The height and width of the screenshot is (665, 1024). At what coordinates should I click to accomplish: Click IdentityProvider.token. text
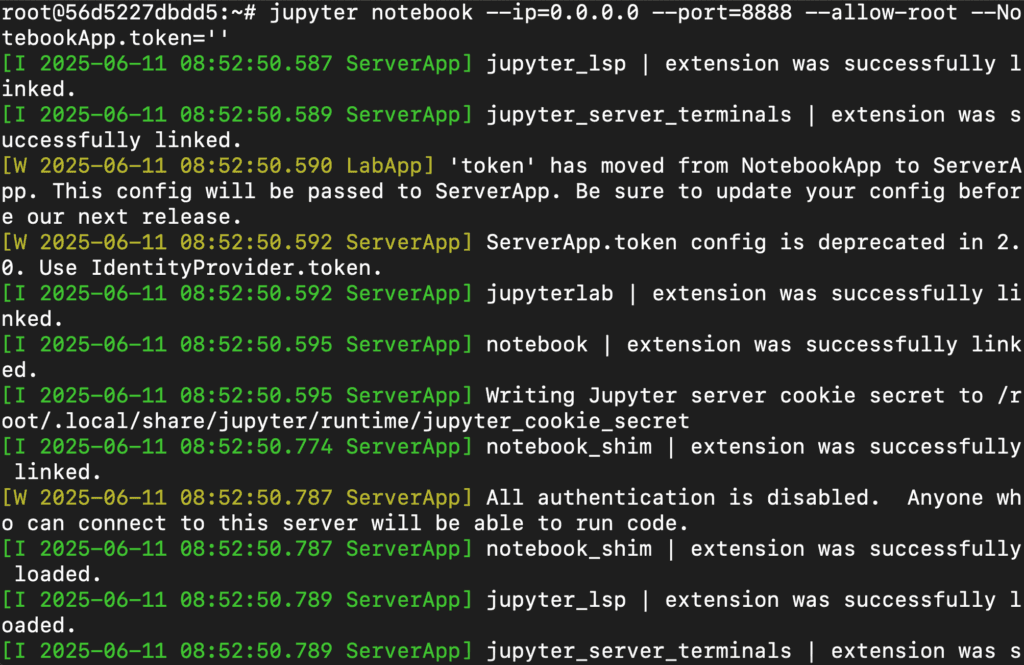coord(236,268)
